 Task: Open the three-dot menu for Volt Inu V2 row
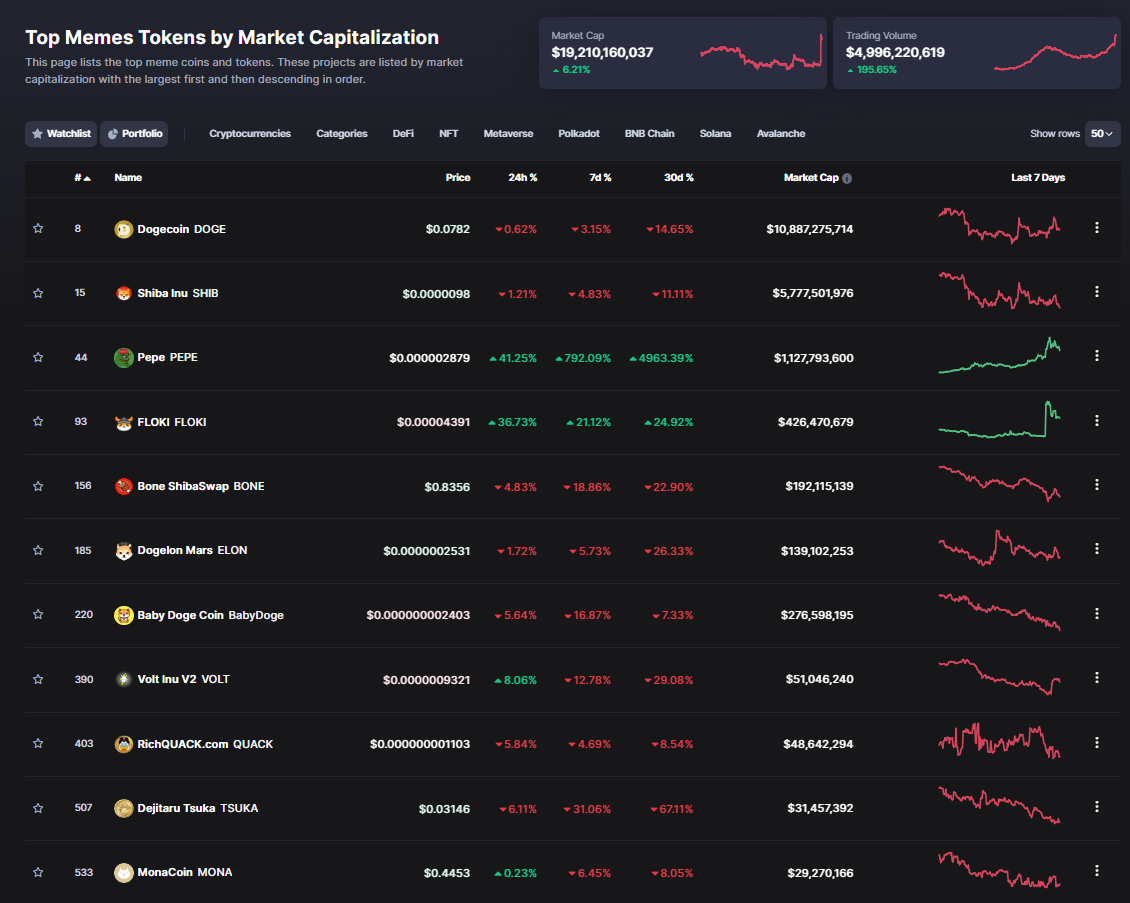1097,677
